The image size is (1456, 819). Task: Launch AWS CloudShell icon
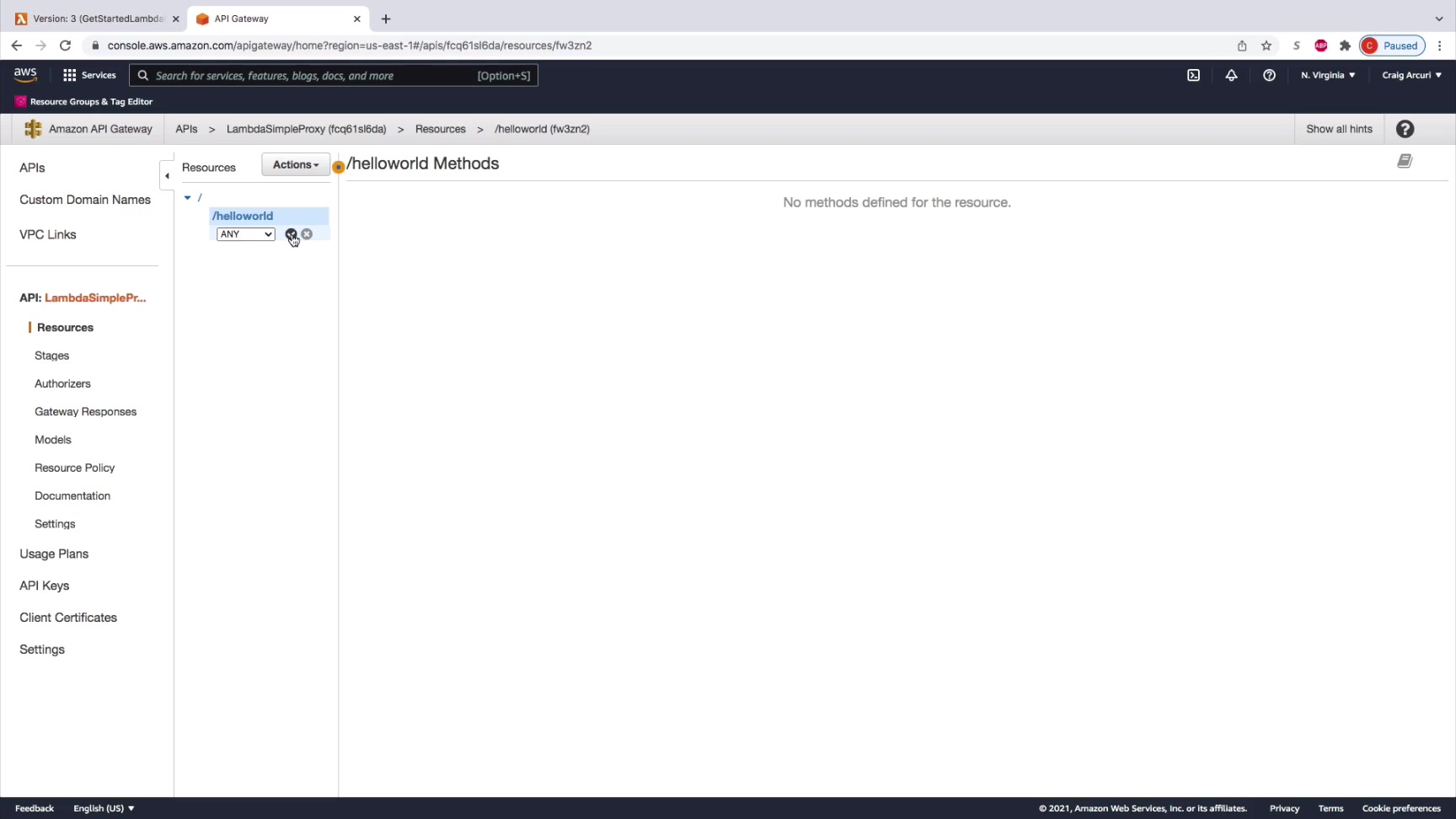coord(1193,75)
